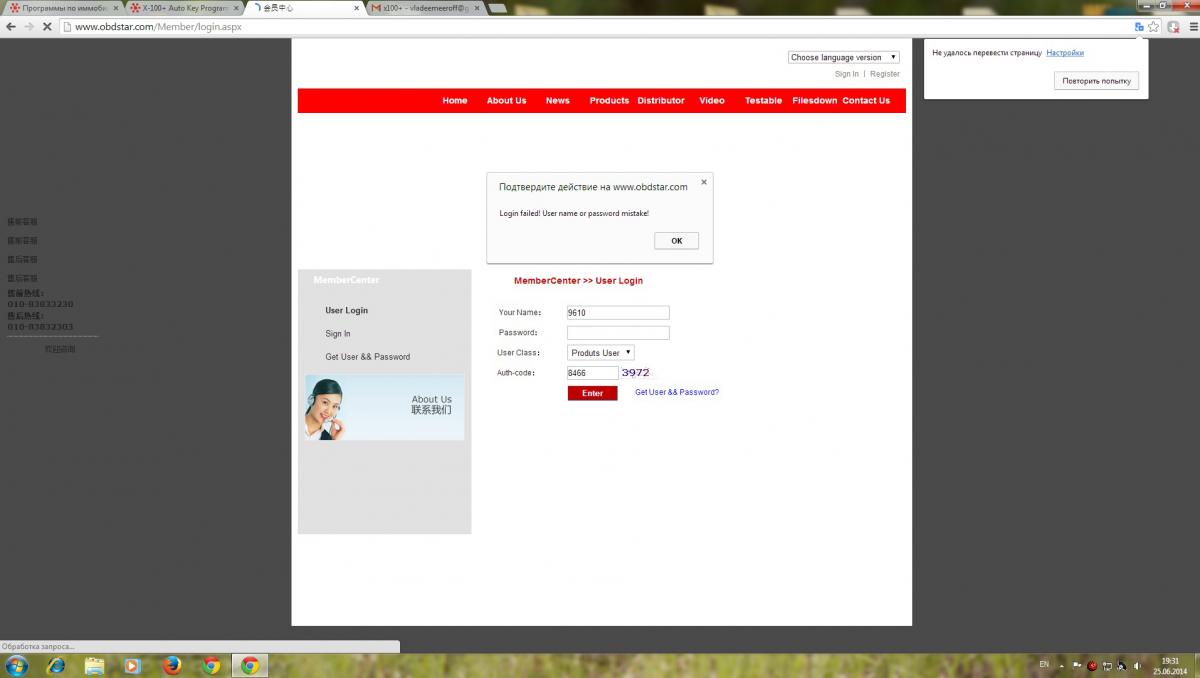Click the Sign In link at top
Image resolution: width=1200 pixels, height=678 pixels.
click(x=847, y=74)
